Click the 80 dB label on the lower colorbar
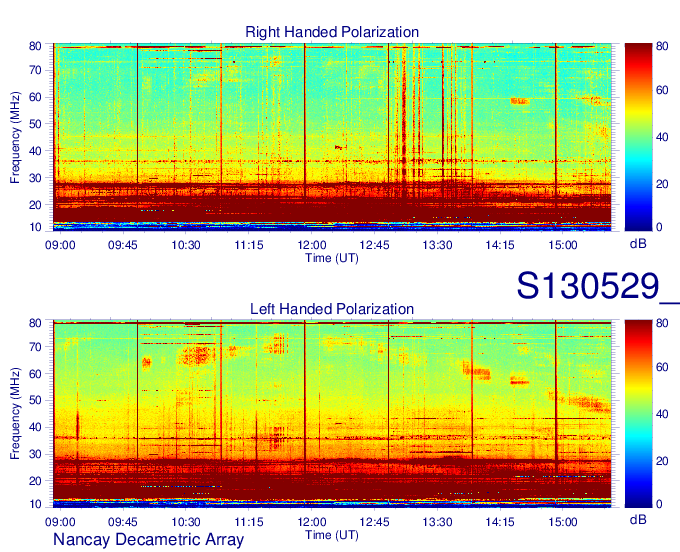 662,323
